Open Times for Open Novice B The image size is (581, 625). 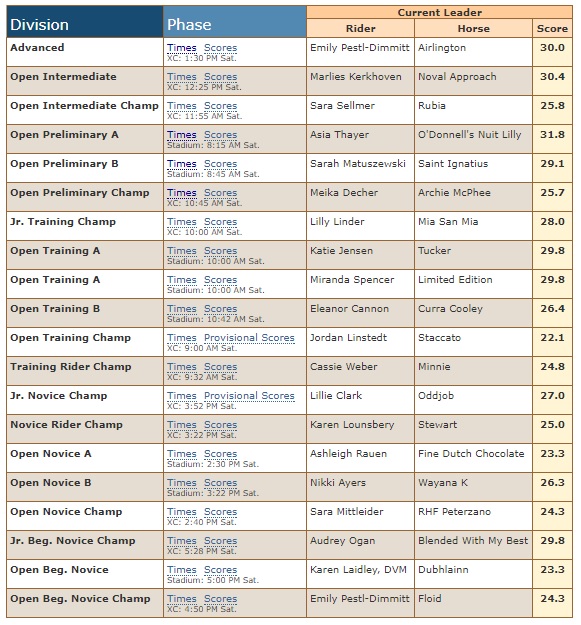tap(182, 483)
